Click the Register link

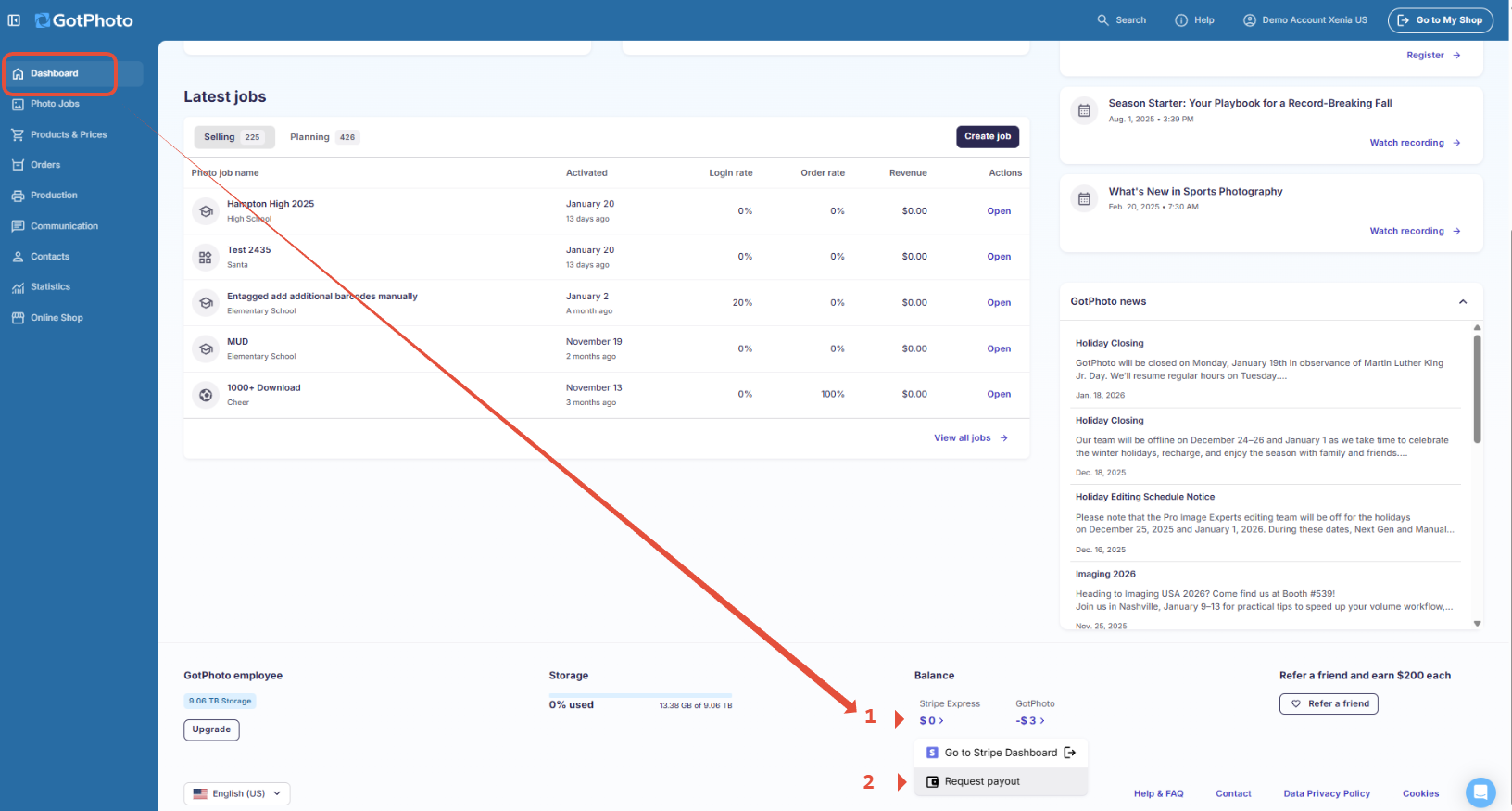tap(1433, 56)
